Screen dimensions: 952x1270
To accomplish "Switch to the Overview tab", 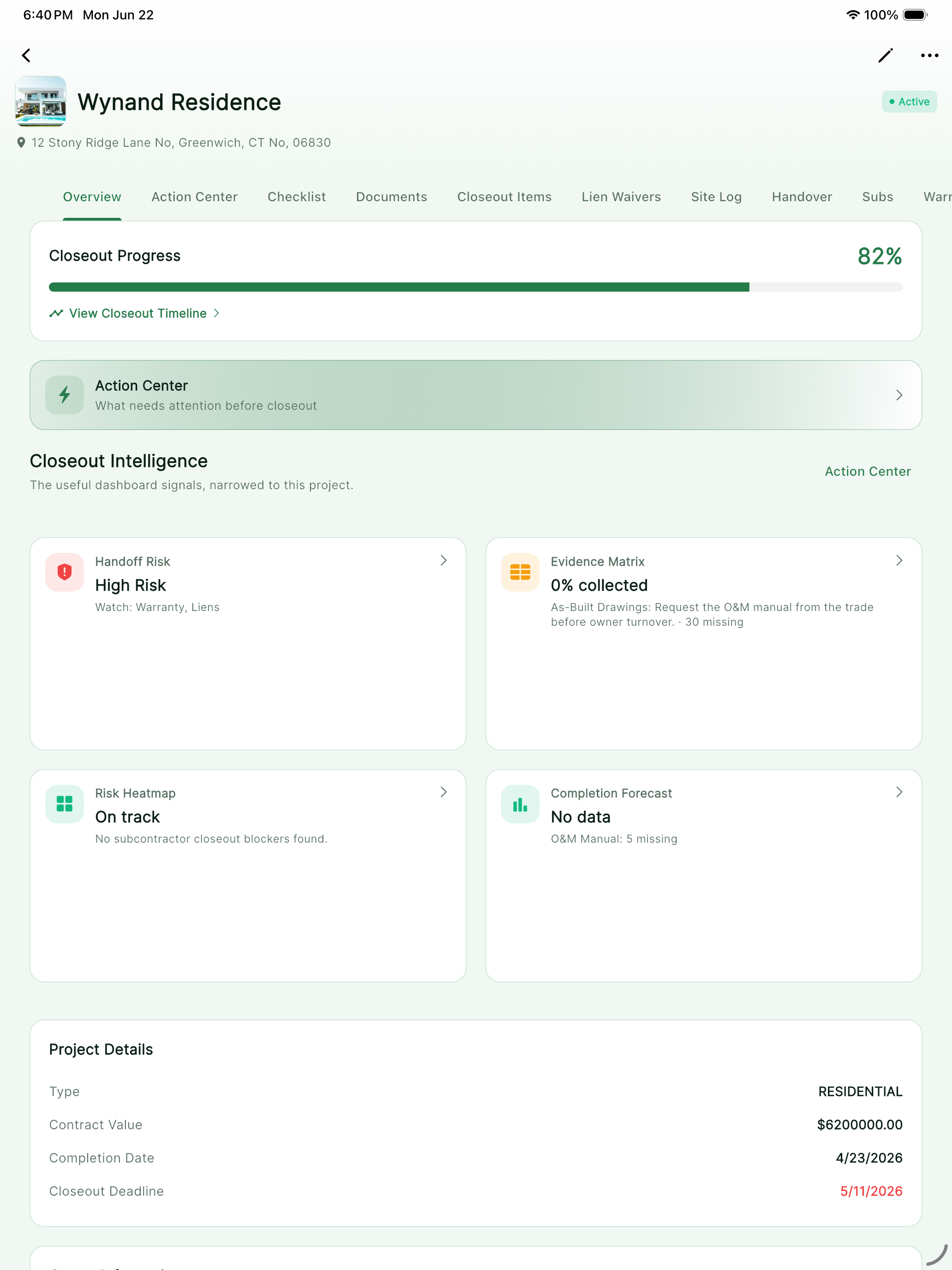I will [92, 197].
